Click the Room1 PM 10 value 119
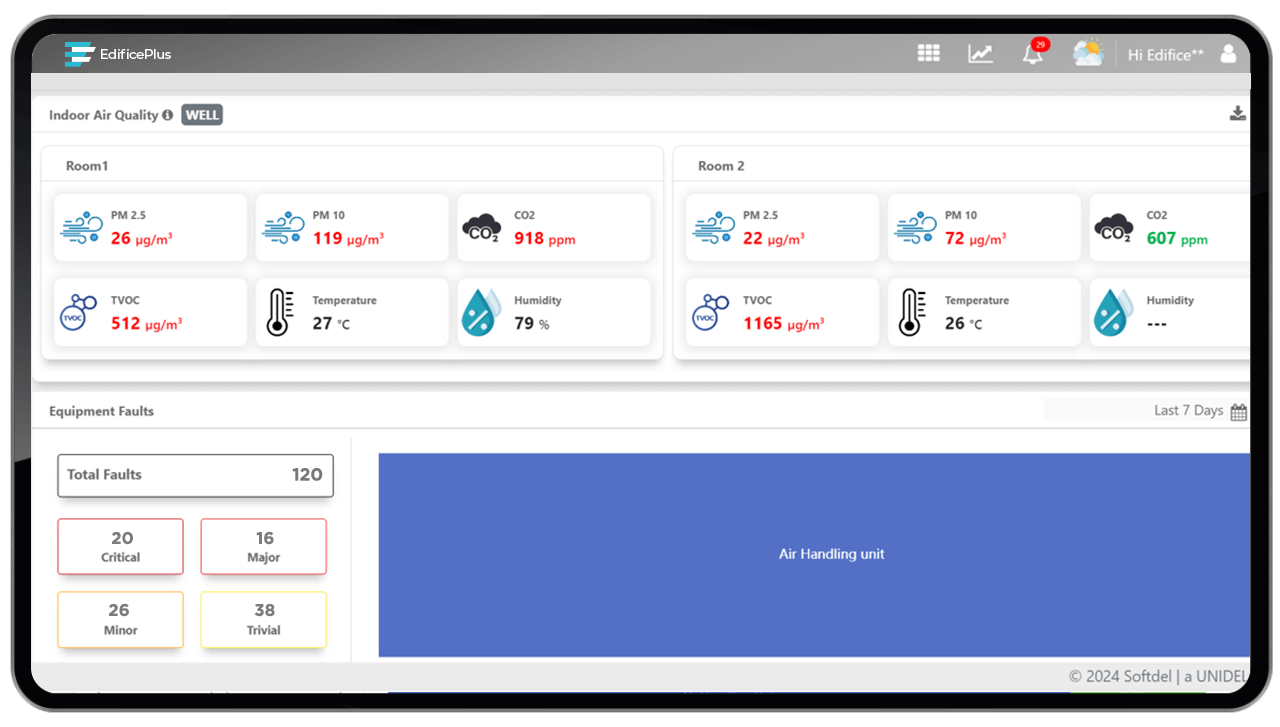The image size is (1280, 727). 327,239
